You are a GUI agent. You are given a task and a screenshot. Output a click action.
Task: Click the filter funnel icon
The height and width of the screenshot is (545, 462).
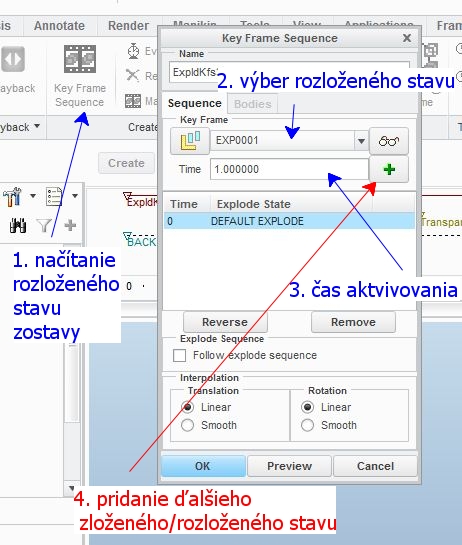tap(44, 226)
